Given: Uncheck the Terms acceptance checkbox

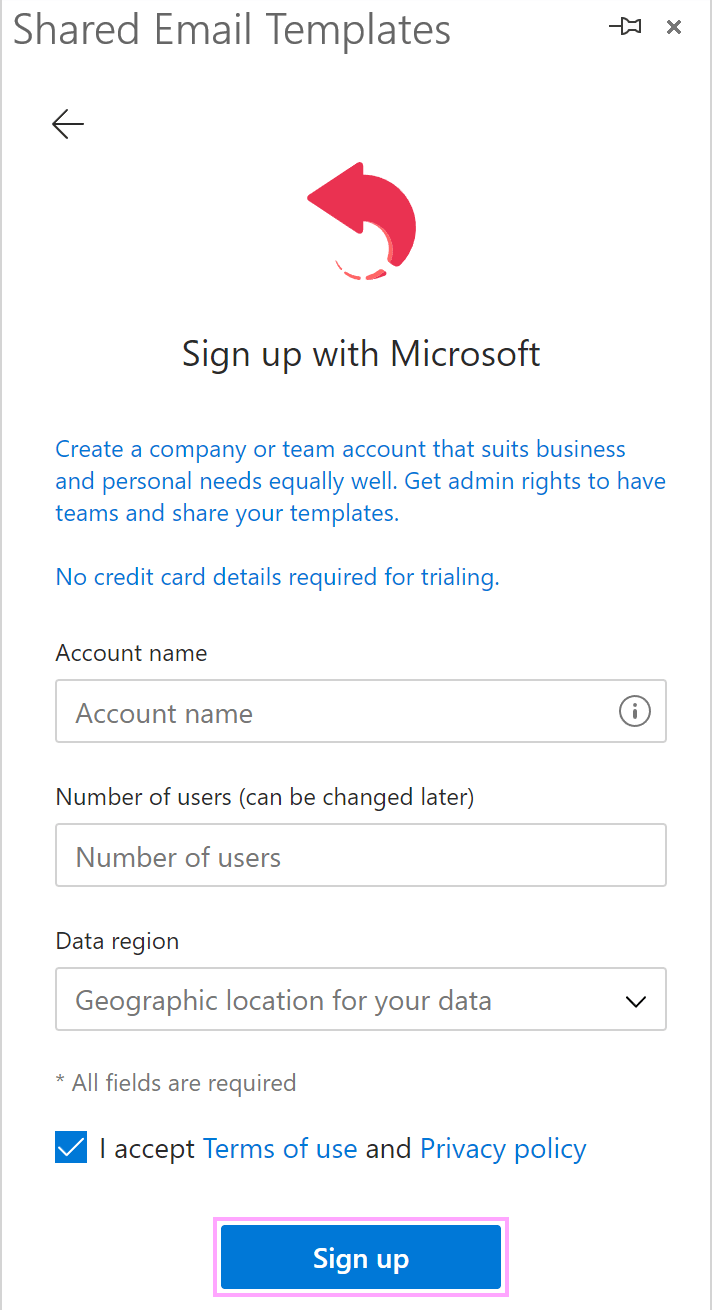Looking at the screenshot, I should [70, 1147].
